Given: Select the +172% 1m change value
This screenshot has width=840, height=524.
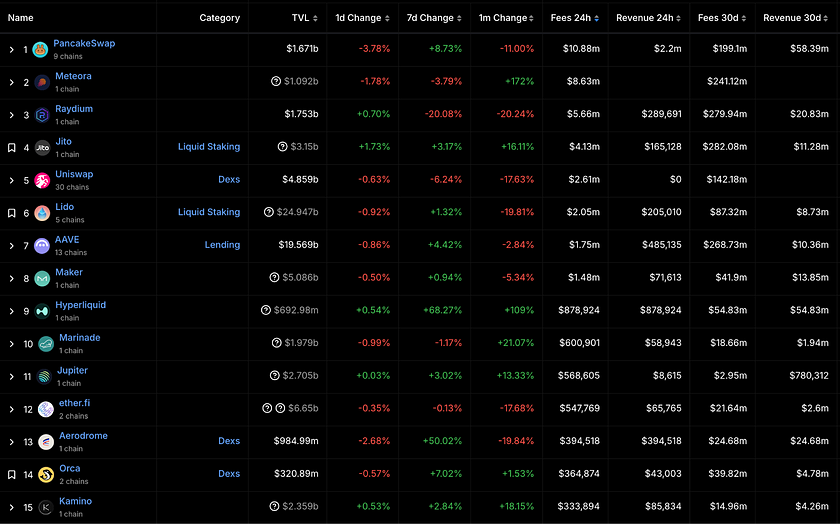Looking at the screenshot, I should [519, 81].
